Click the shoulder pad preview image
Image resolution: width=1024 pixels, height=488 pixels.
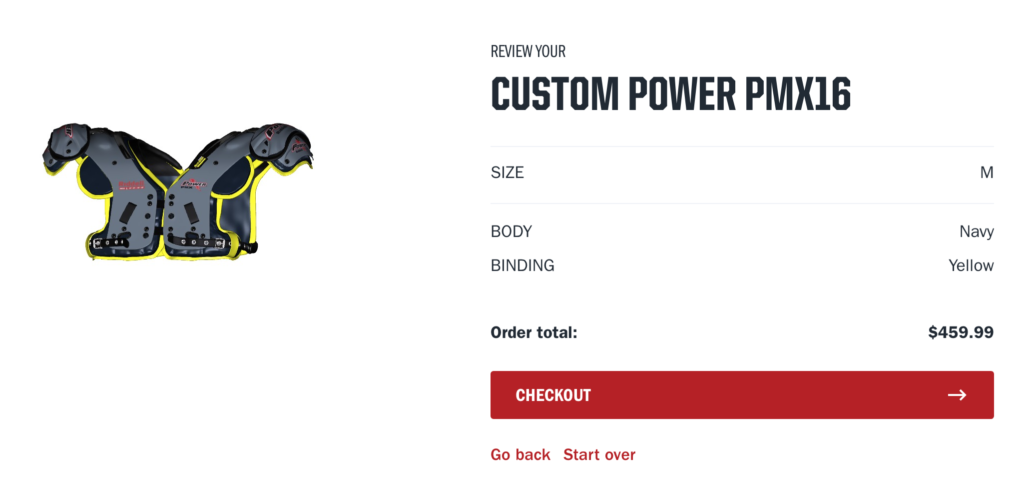[x=178, y=191]
